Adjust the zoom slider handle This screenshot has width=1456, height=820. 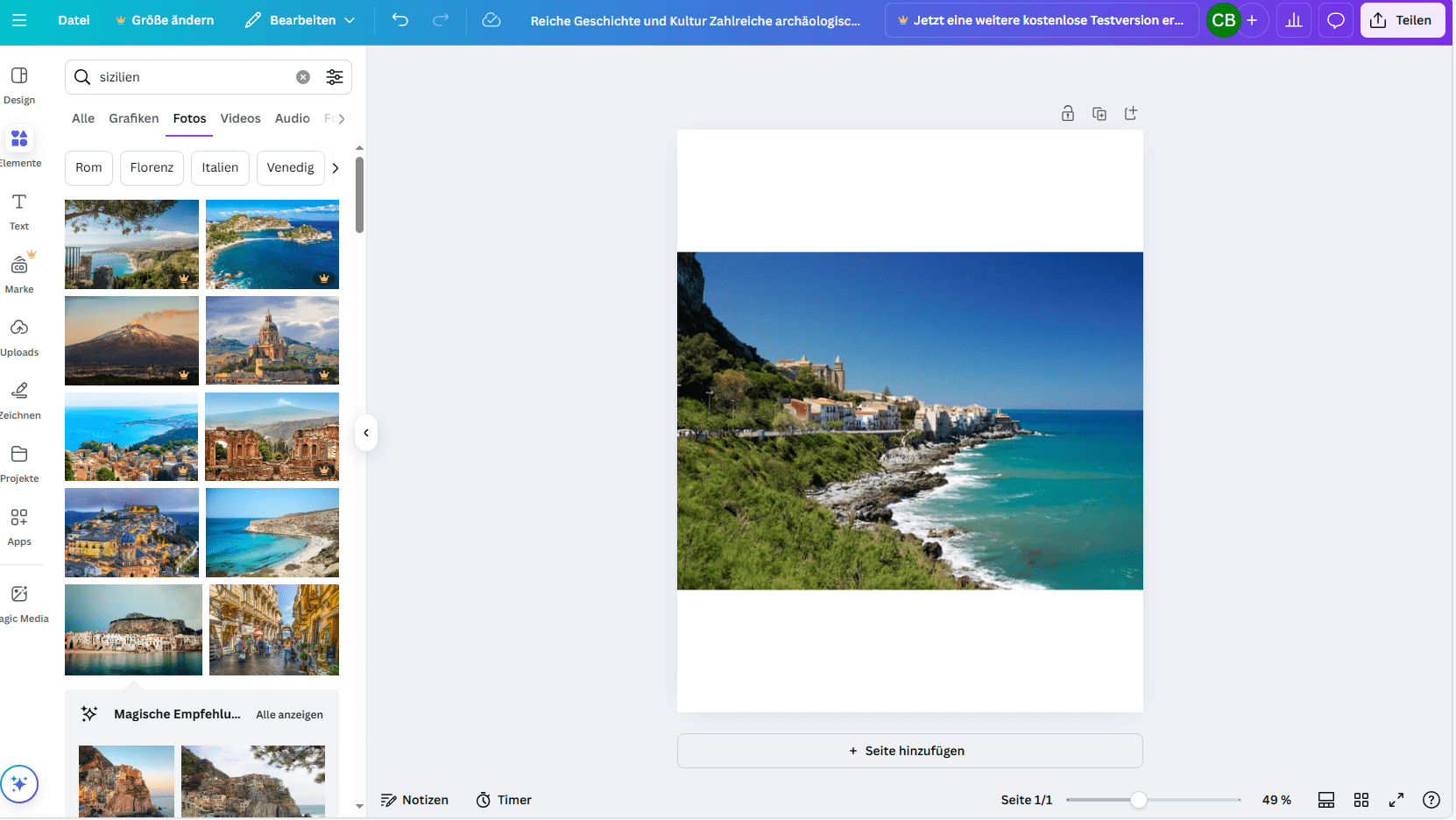[x=1138, y=800]
